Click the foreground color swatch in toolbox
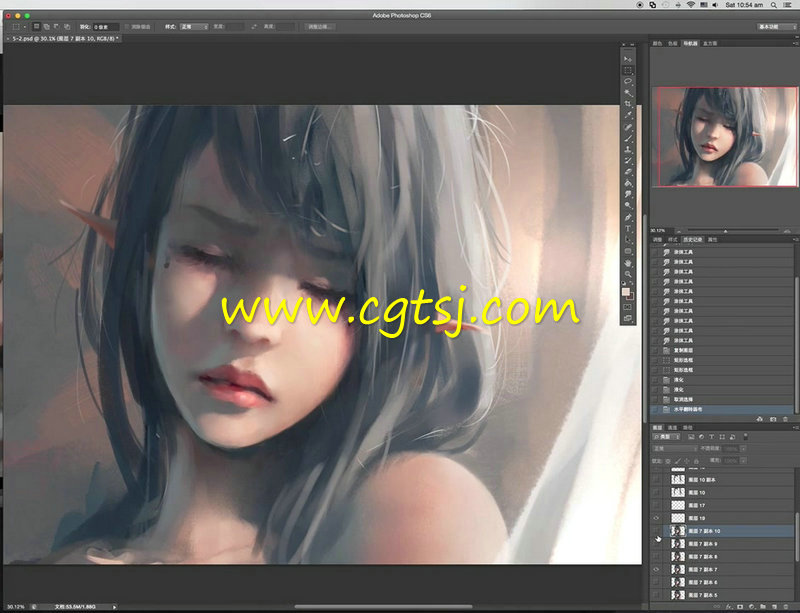Screen dimensions: 800x613 pos(626,291)
